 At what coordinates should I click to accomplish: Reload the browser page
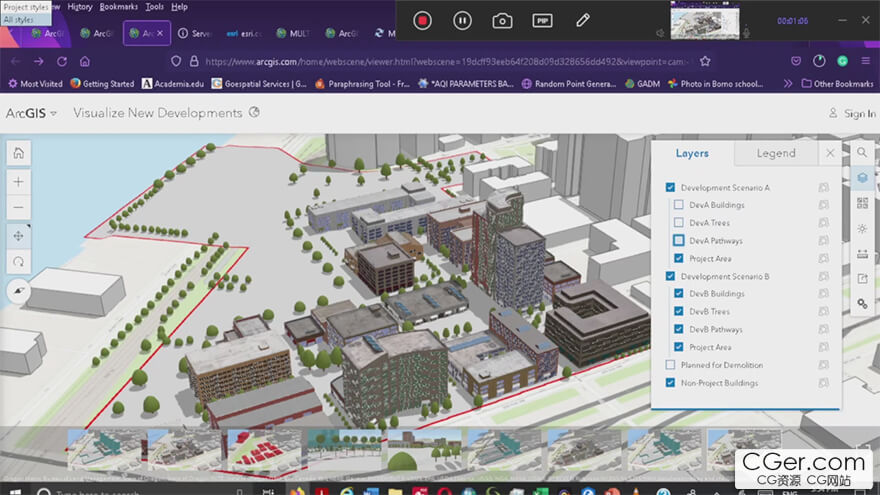click(x=62, y=61)
